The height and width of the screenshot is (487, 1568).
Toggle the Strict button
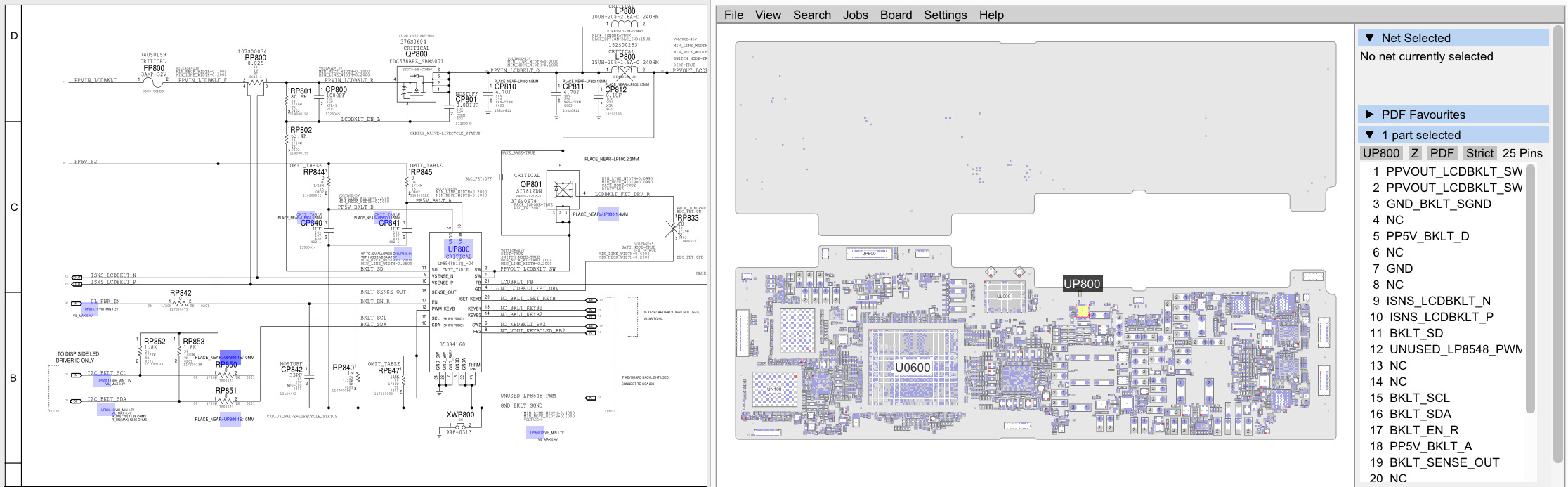pos(1479,153)
